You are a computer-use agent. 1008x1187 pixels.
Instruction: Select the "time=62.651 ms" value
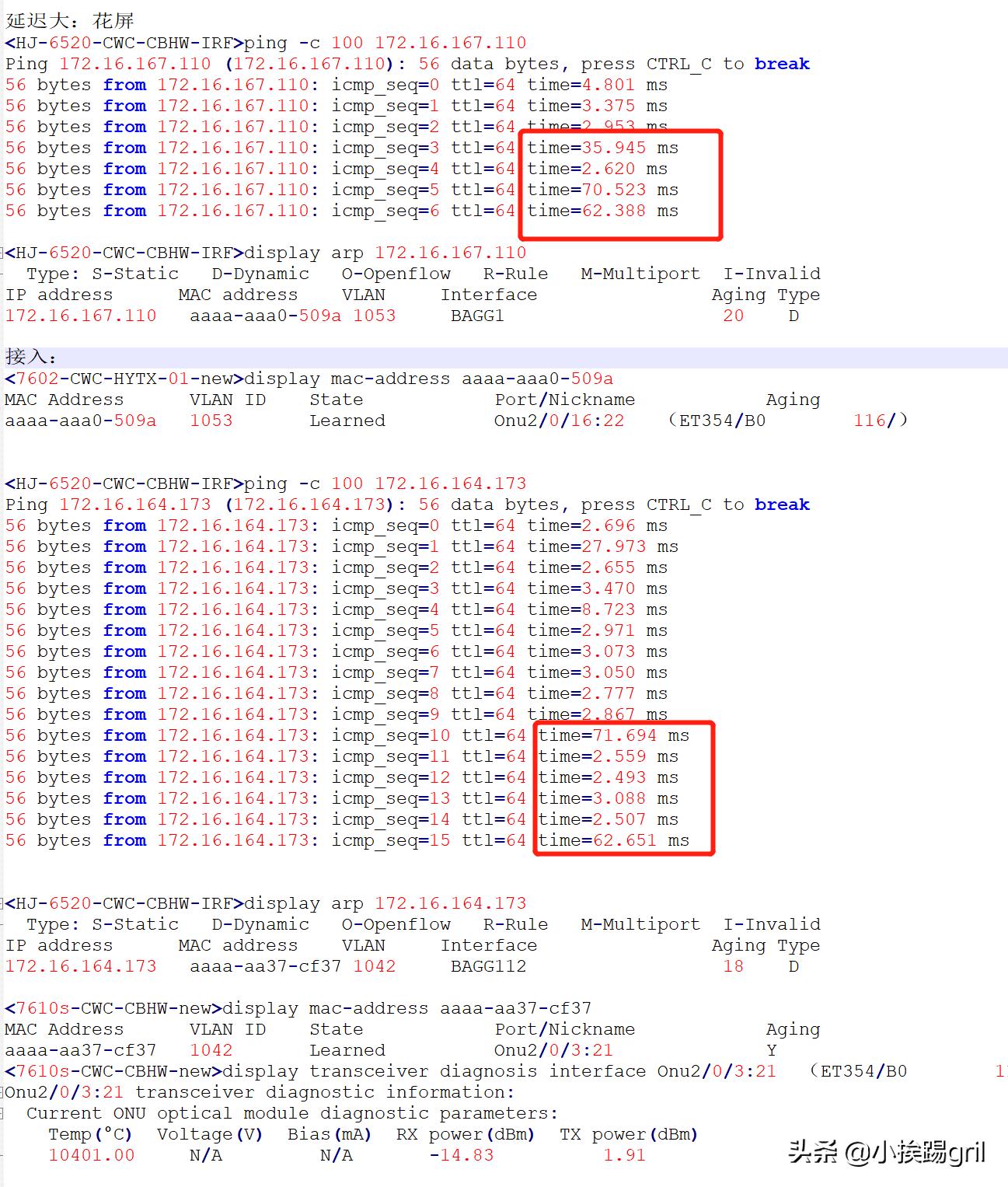pos(613,840)
